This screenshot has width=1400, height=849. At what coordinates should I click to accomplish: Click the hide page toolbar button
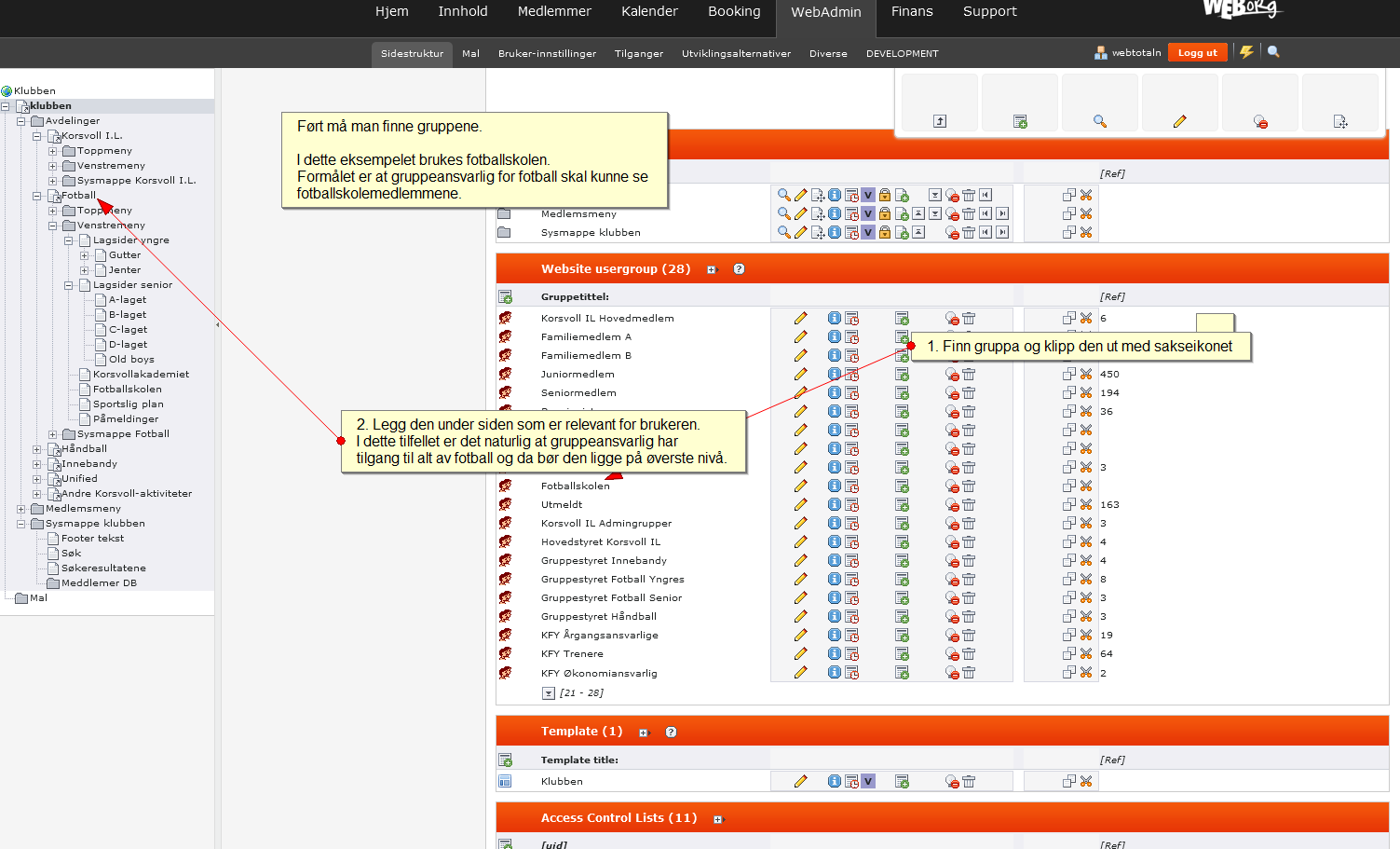1260,121
